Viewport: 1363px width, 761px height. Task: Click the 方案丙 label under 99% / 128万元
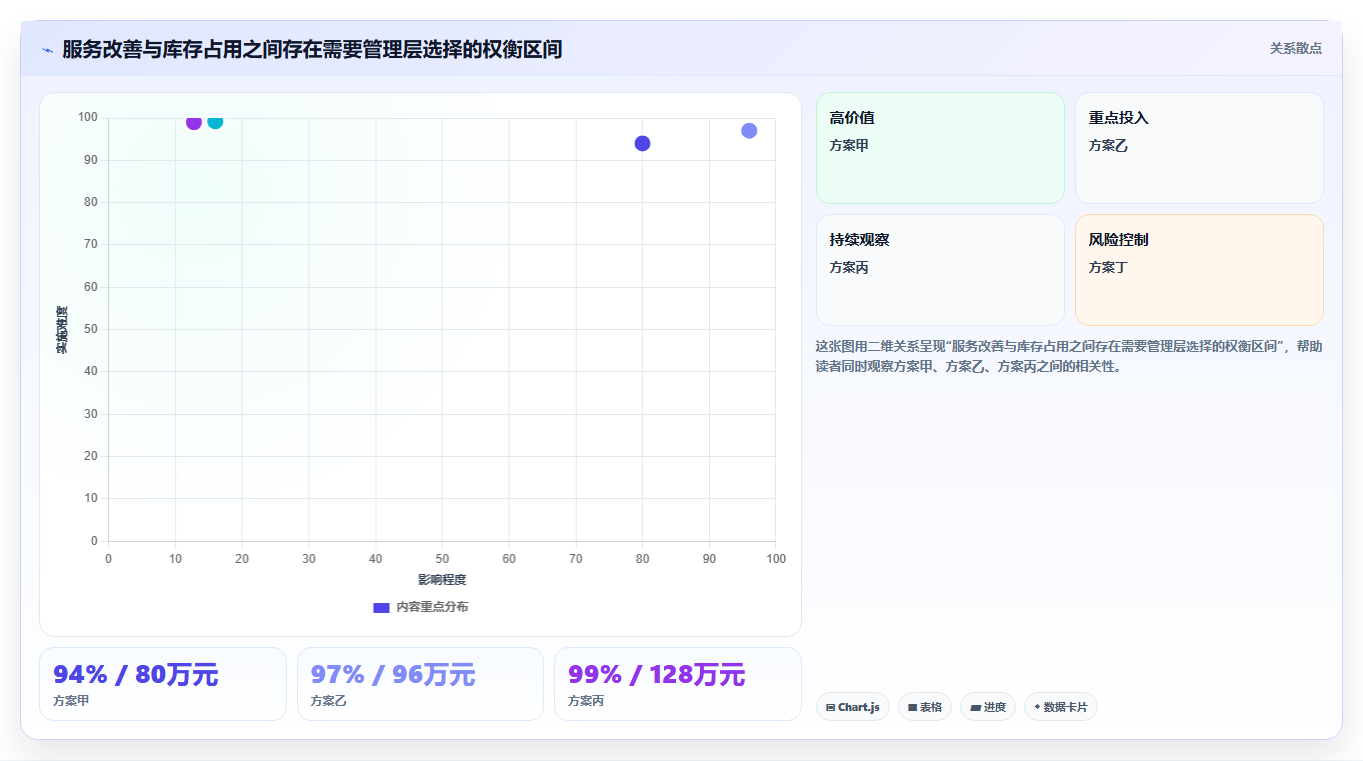click(x=586, y=701)
